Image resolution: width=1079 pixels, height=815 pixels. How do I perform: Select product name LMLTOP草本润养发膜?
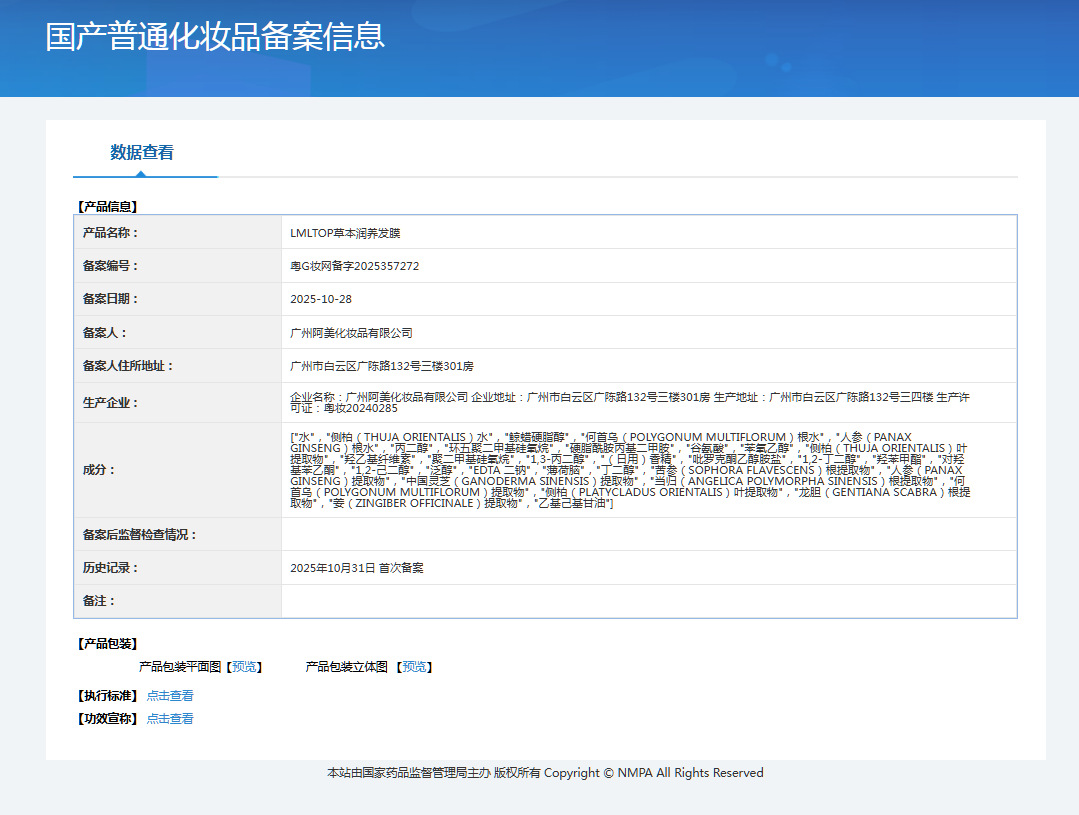click(x=345, y=233)
